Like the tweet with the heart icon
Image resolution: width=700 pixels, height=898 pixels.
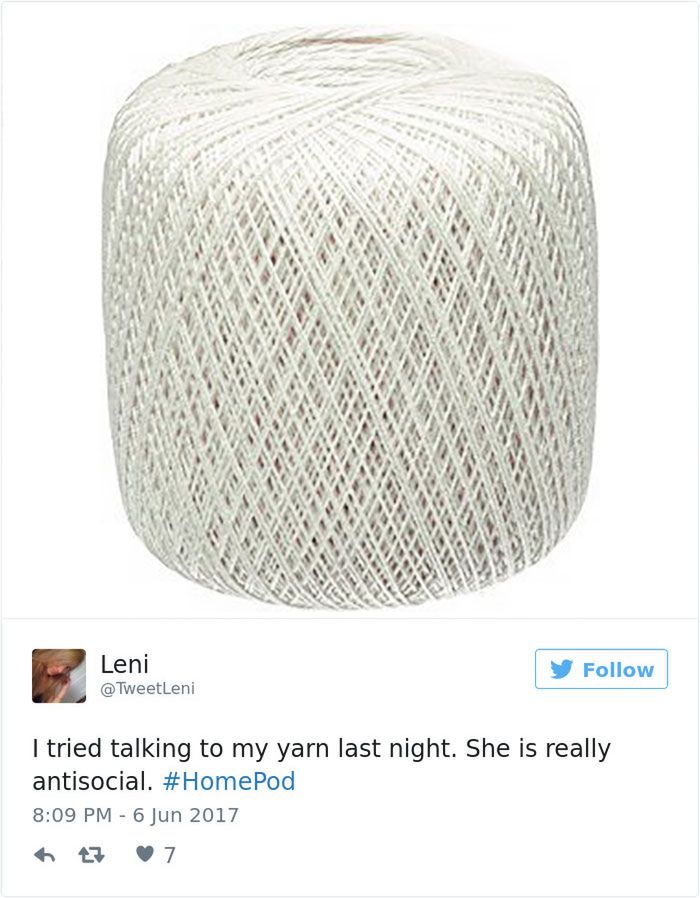coord(145,854)
